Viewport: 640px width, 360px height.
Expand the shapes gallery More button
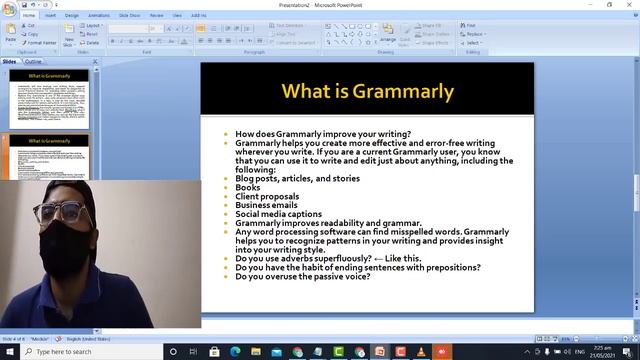(x=376, y=42)
